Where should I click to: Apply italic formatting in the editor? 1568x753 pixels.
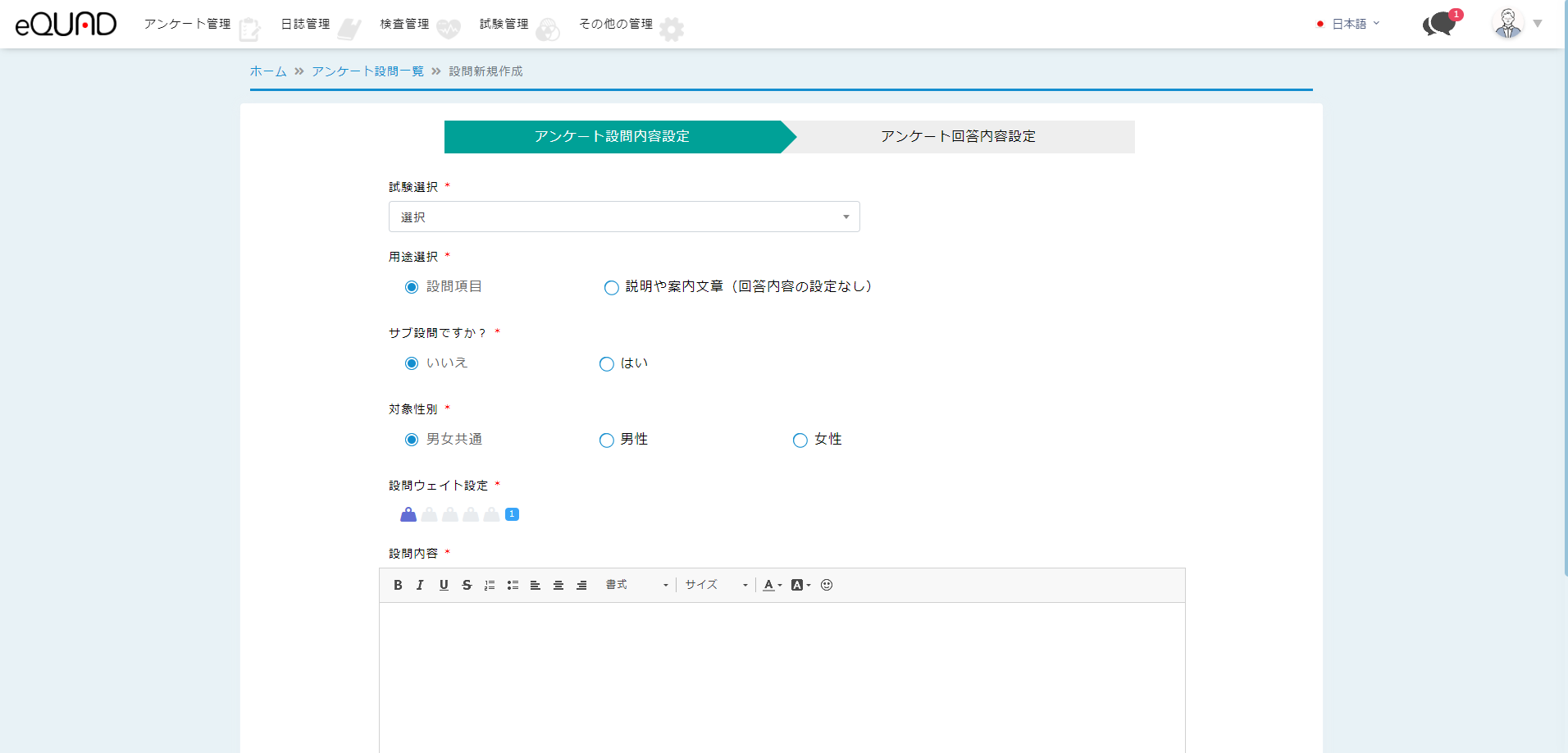click(420, 585)
